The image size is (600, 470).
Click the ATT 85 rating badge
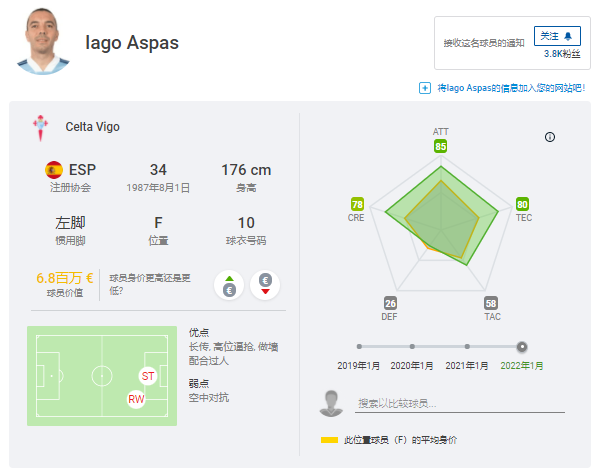click(x=441, y=146)
